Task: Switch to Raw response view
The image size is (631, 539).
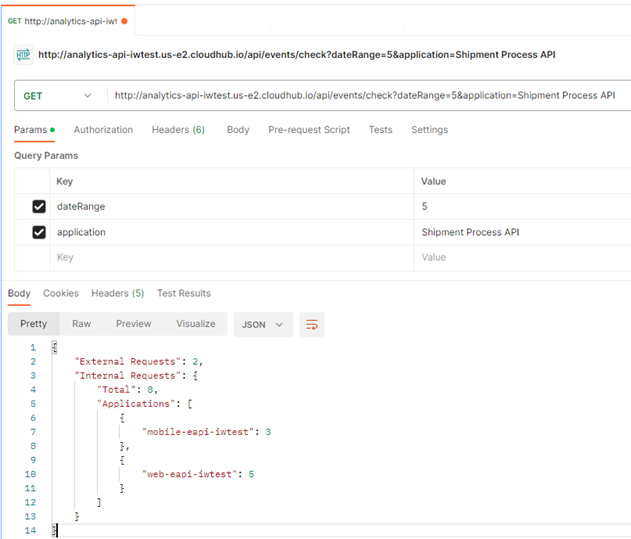Action: coord(81,324)
